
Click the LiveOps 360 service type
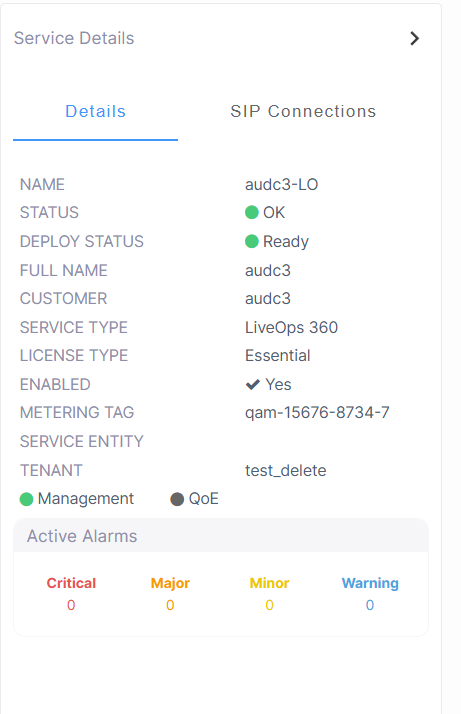(292, 327)
